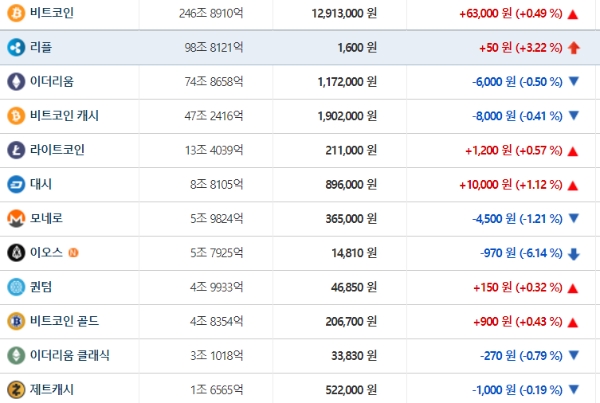The height and width of the screenshot is (403, 600).
Task: Click the red up triangle in the 라이트코인 row
Action: tap(573, 152)
